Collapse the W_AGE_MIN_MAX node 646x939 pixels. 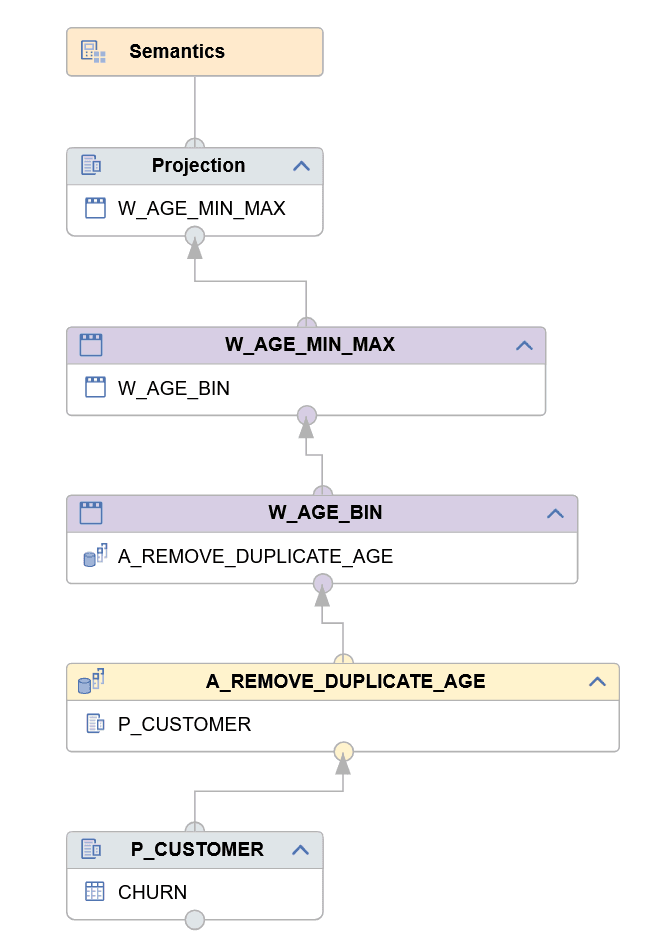pyautogui.click(x=524, y=346)
